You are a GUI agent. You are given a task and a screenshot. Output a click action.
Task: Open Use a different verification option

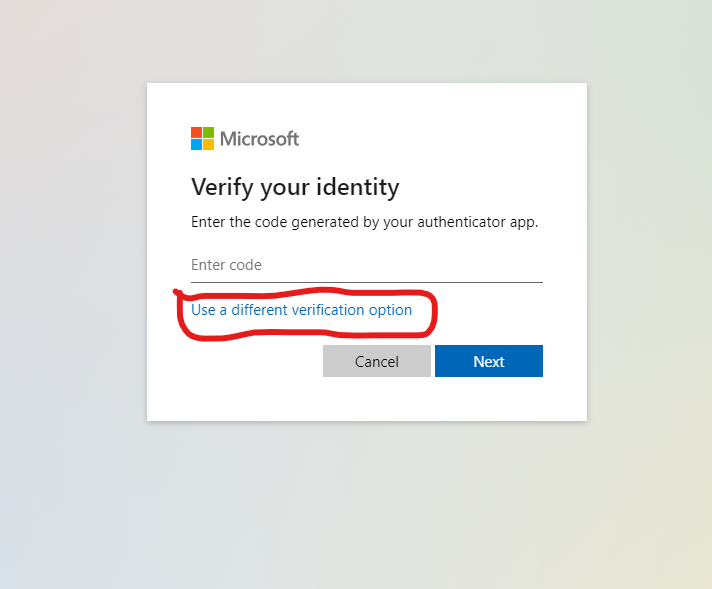tap(301, 310)
